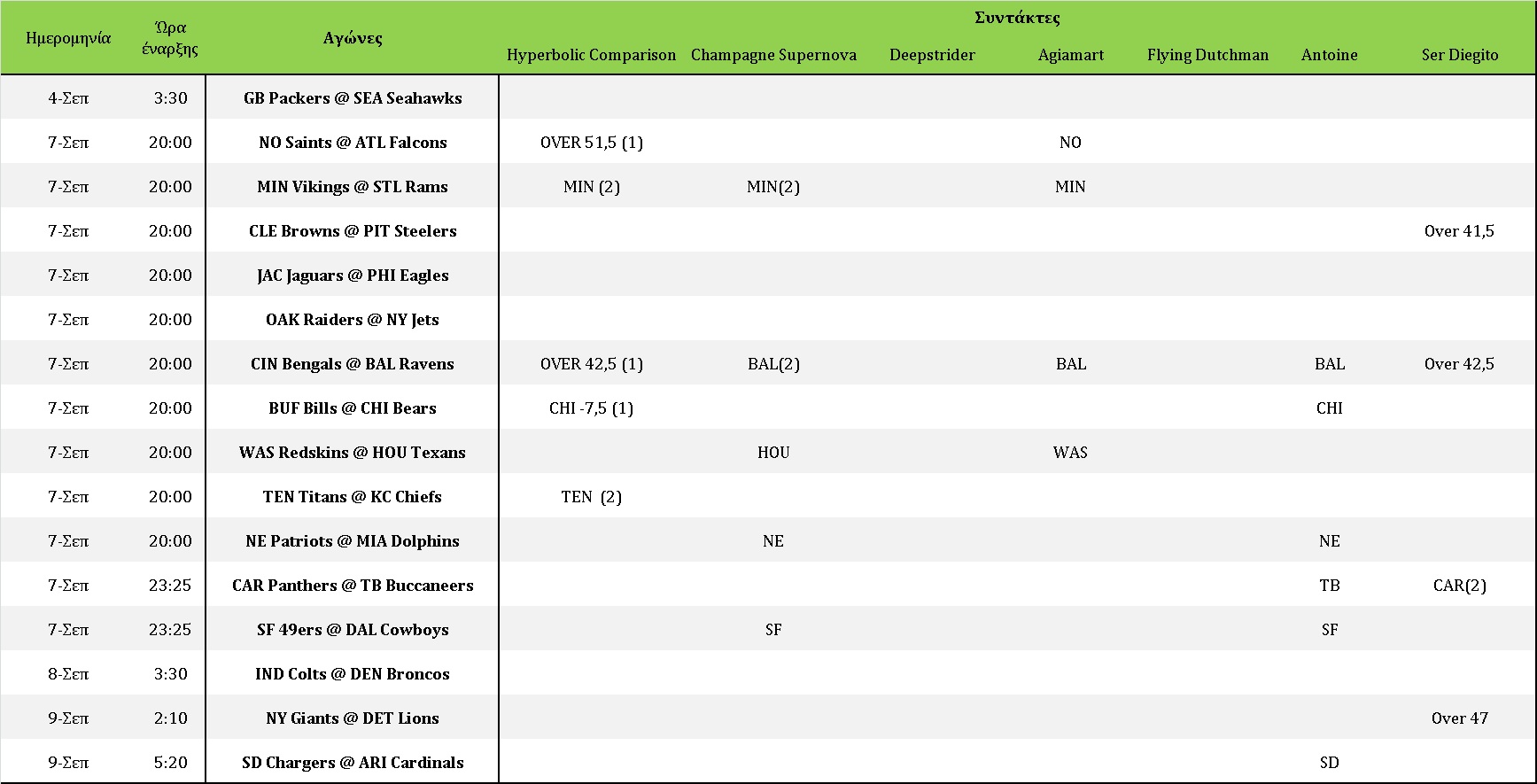Select the Ώρα έναρξης column header
Viewport: 1537px width, 784px height.
point(170,38)
